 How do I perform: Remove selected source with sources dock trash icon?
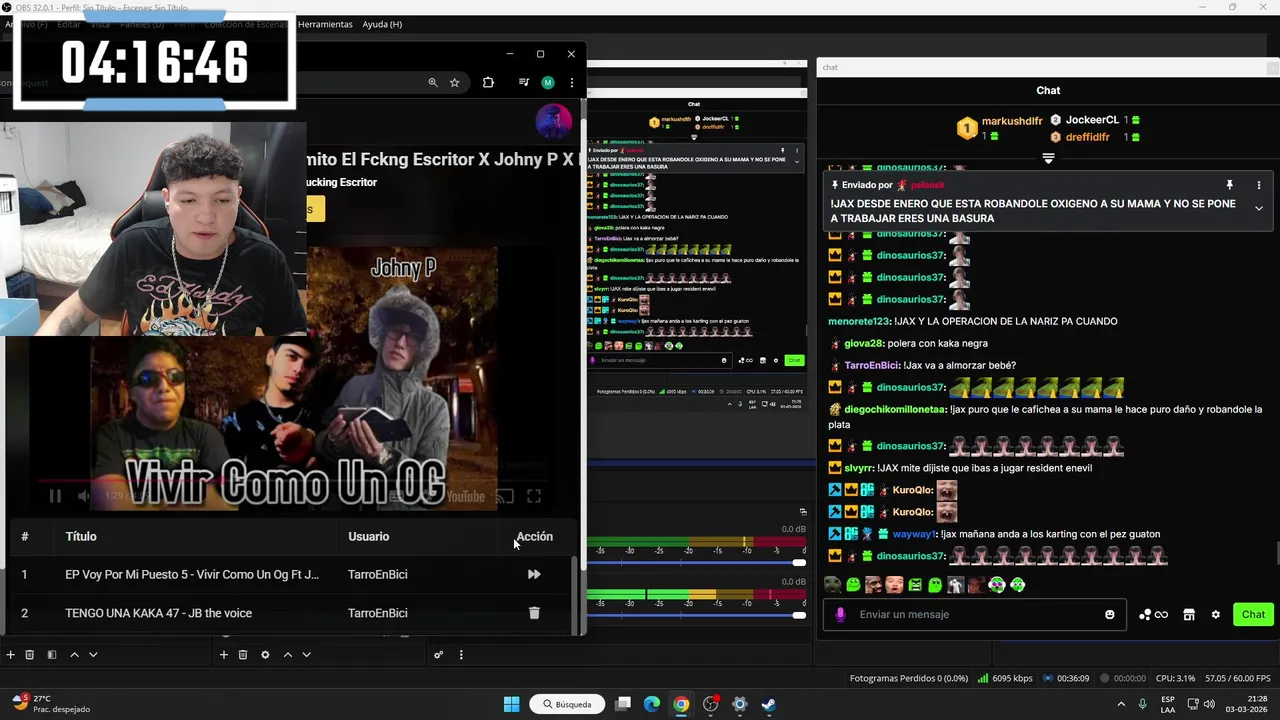(x=243, y=655)
